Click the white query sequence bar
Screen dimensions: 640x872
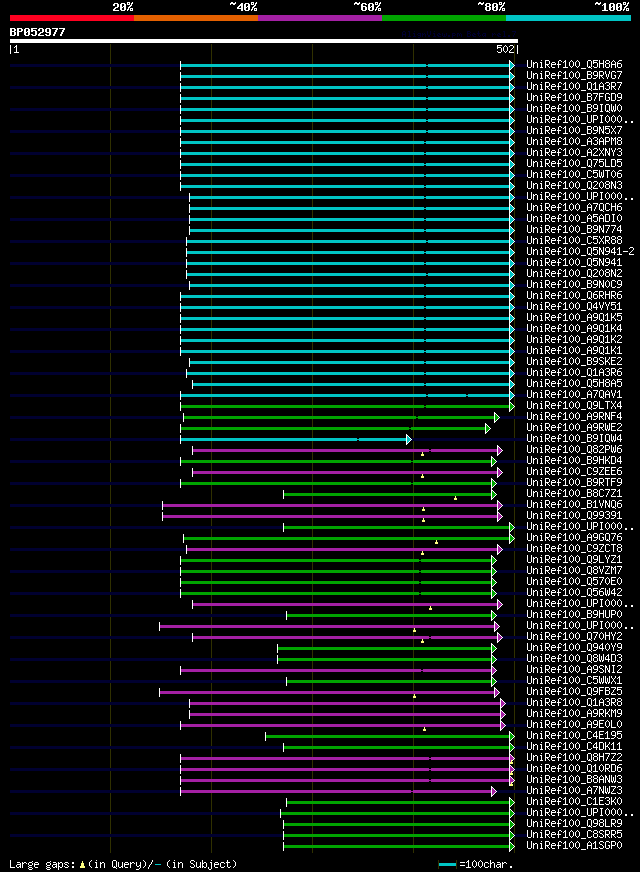[x=264, y=41]
